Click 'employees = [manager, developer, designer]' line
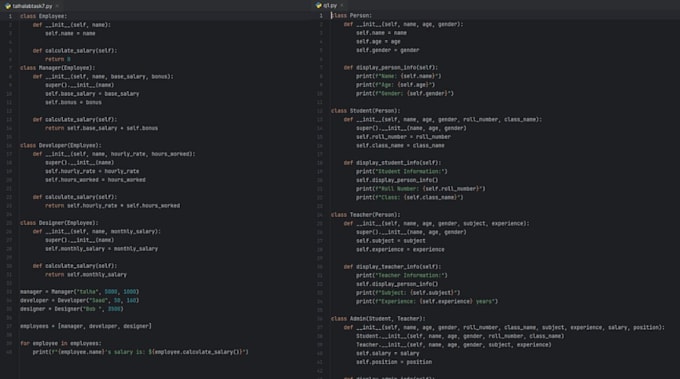 (86, 326)
